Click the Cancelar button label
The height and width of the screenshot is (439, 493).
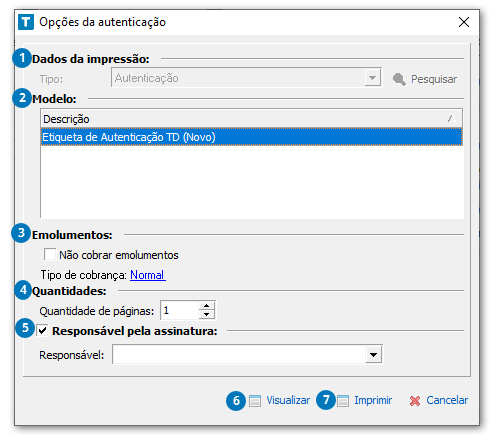[447, 400]
